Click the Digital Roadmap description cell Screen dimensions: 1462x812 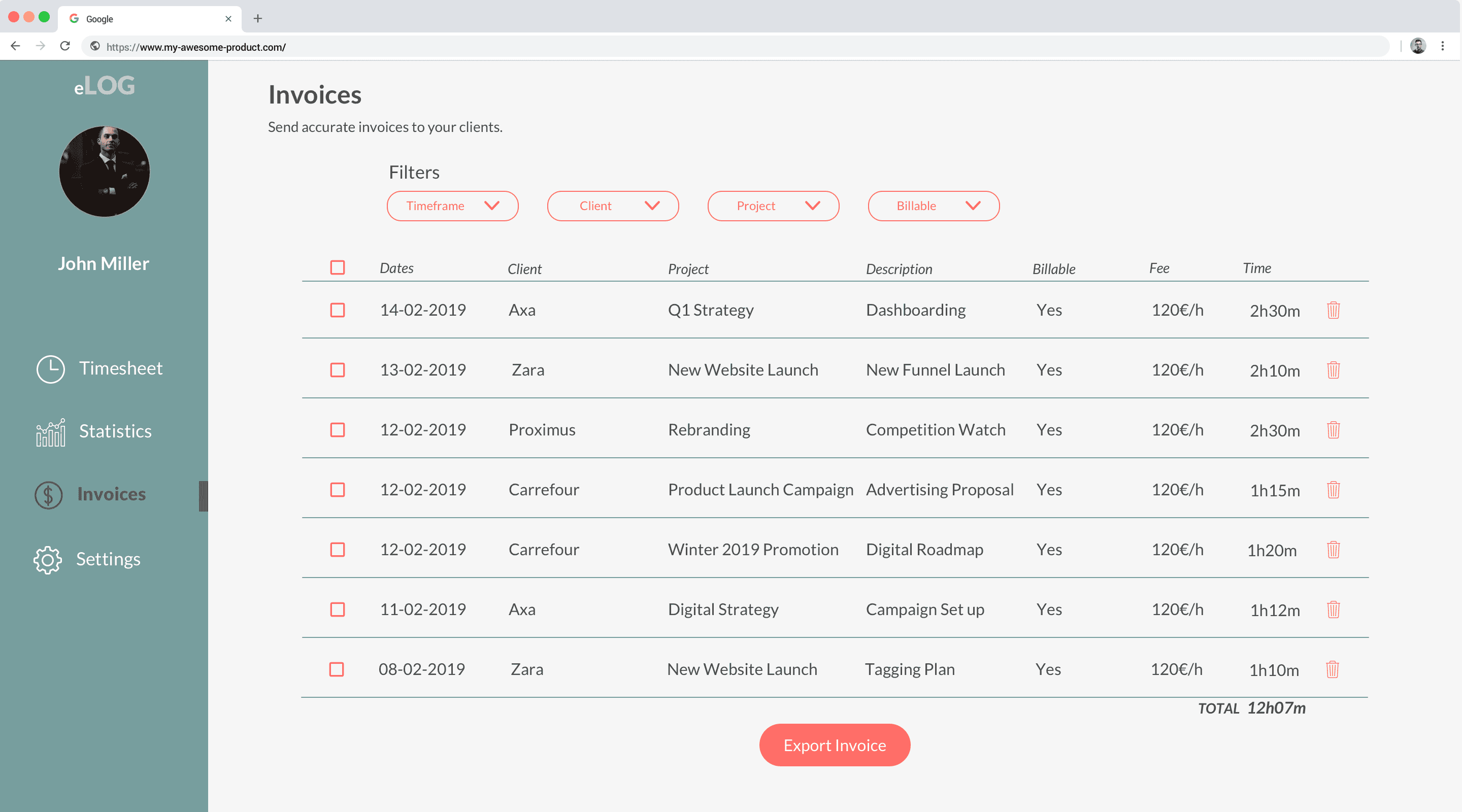[x=924, y=549]
